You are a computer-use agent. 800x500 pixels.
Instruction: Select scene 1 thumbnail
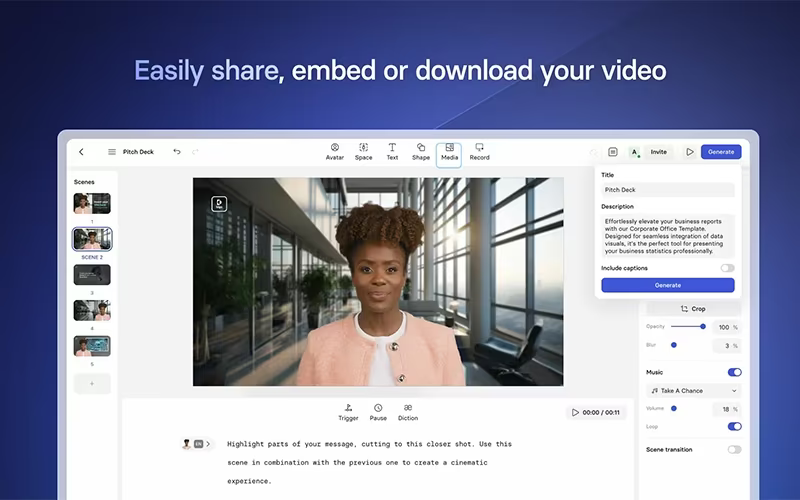click(92, 203)
